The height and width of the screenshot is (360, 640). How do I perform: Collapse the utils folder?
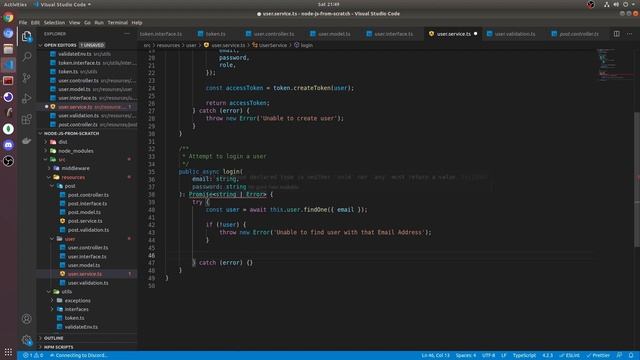point(67,292)
